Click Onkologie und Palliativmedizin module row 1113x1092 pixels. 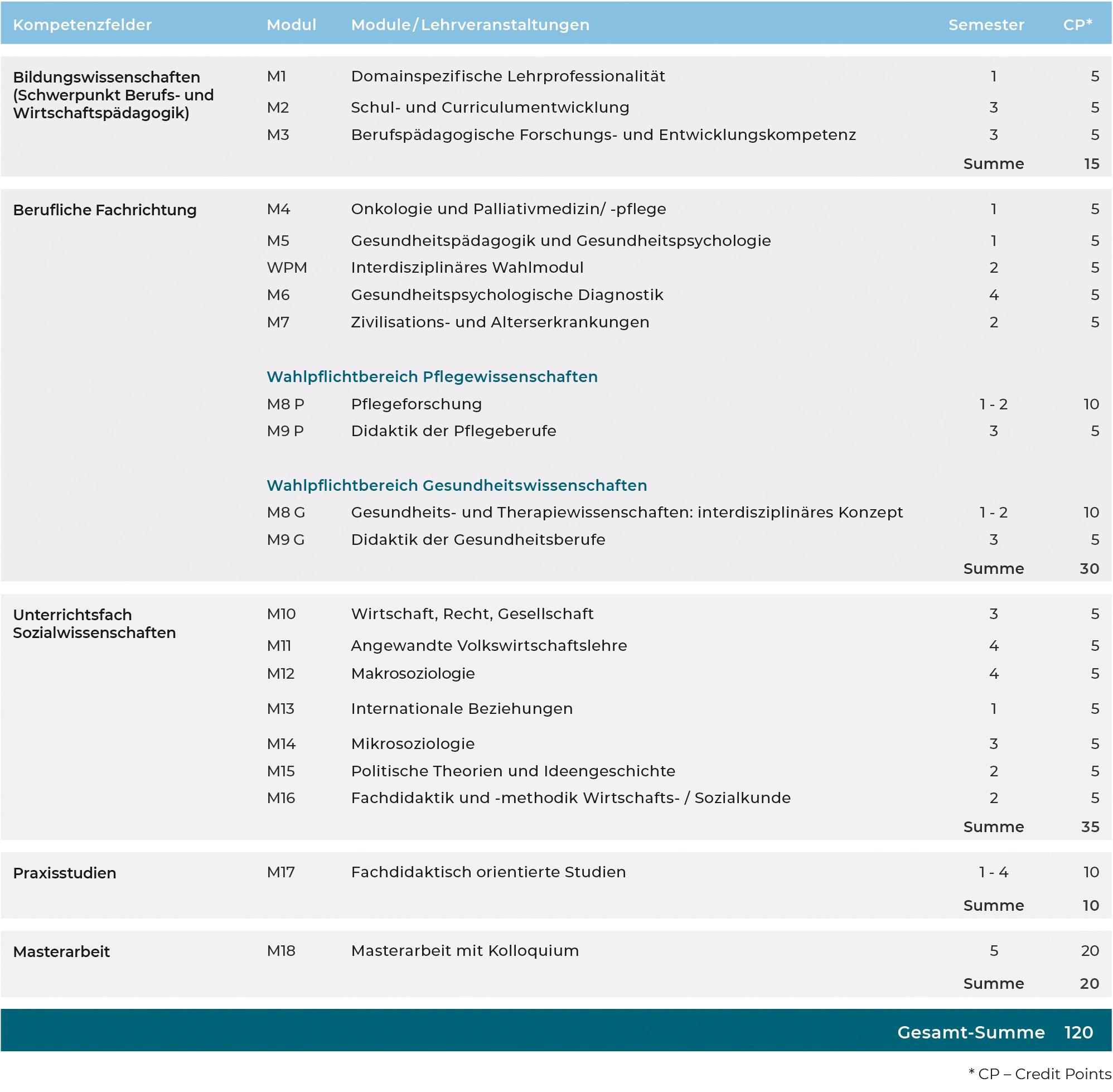(x=508, y=209)
